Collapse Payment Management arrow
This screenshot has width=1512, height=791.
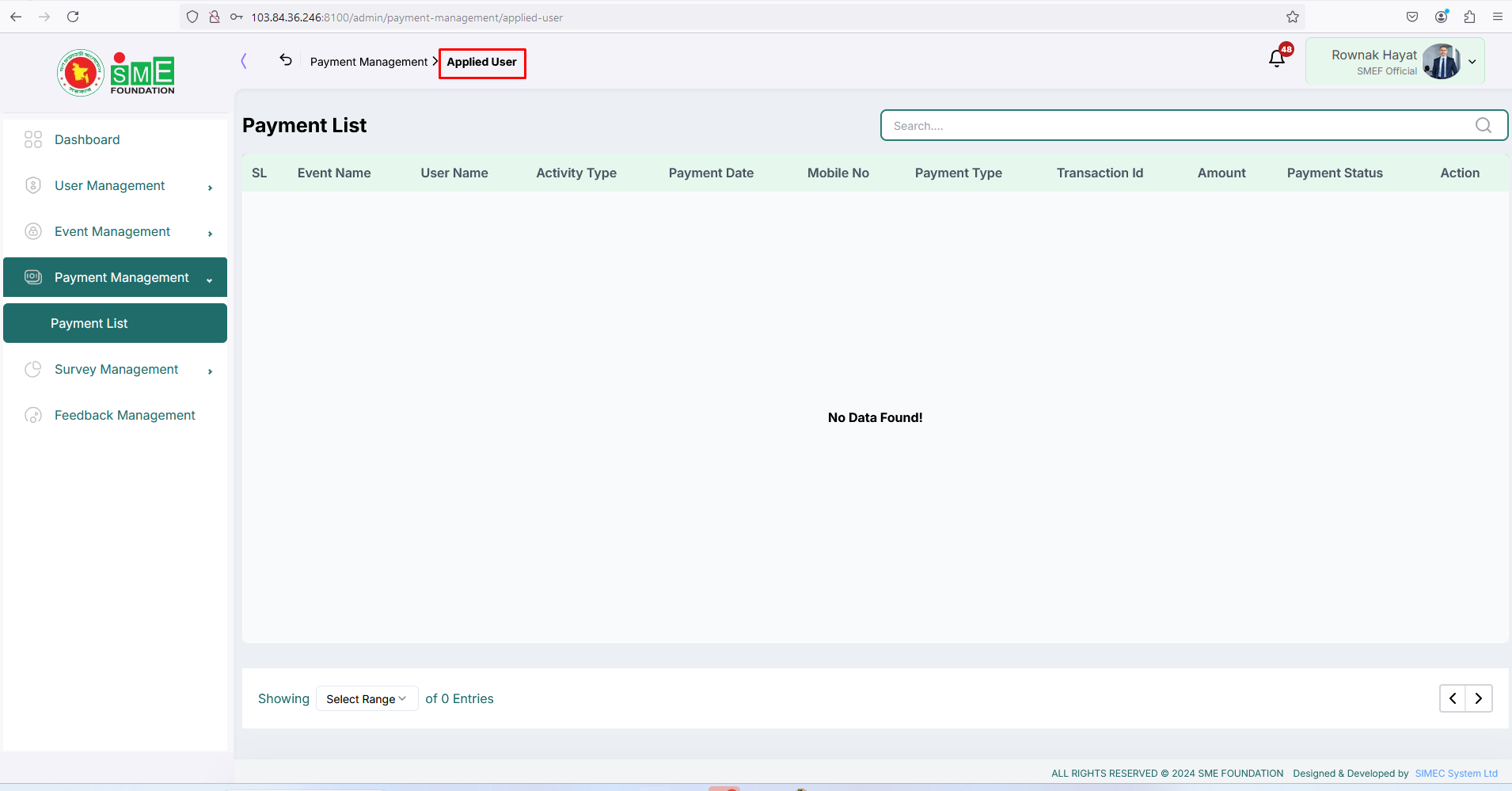click(210, 280)
